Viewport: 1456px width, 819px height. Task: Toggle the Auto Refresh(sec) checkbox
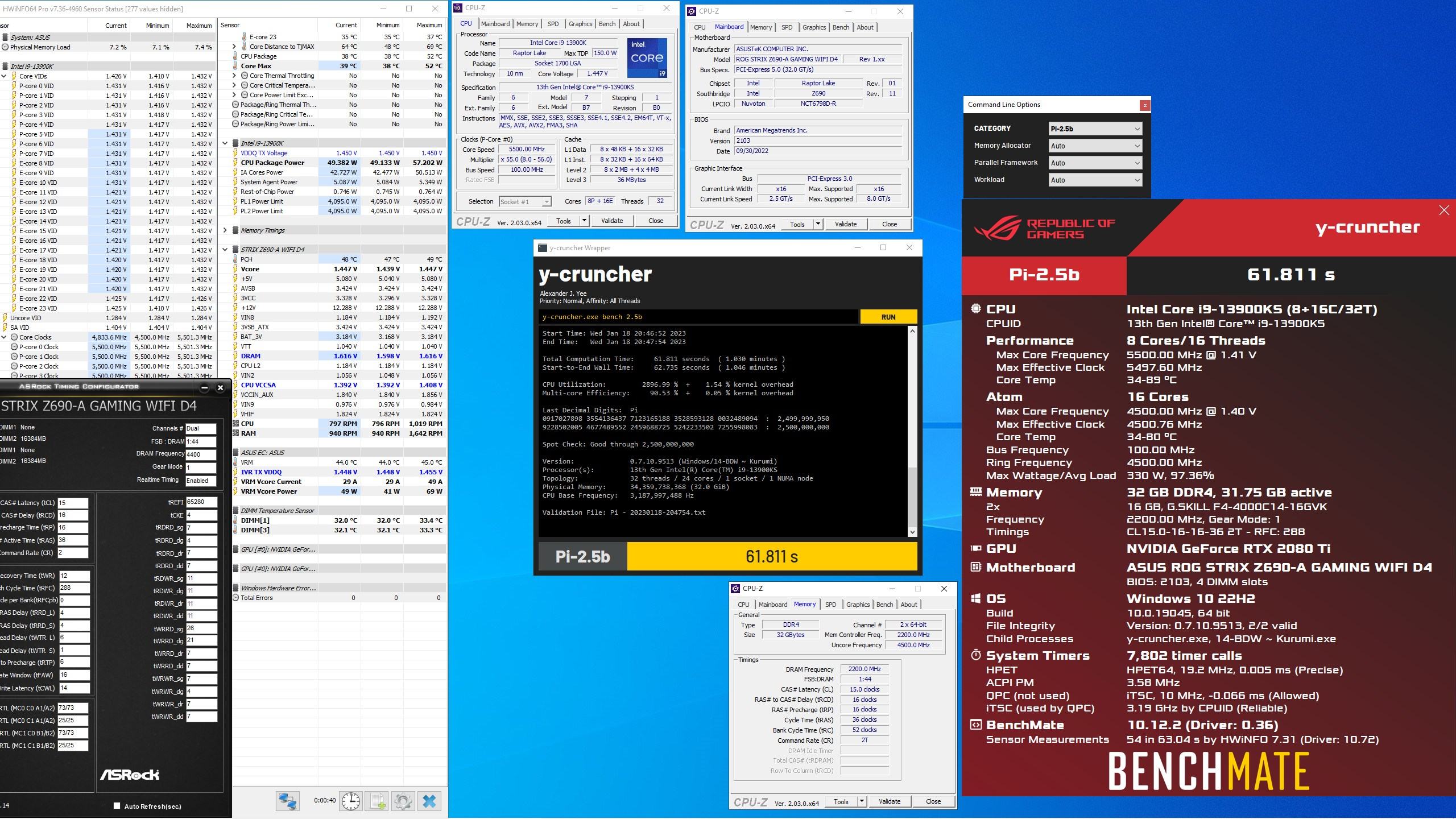[x=117, y=806]
